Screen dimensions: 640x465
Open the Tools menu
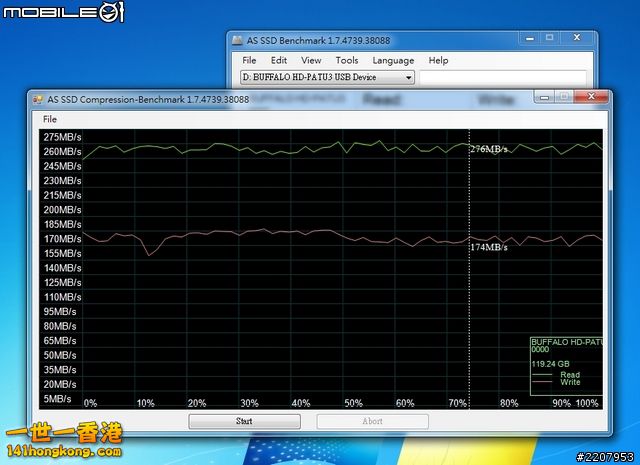click(347, 60)
